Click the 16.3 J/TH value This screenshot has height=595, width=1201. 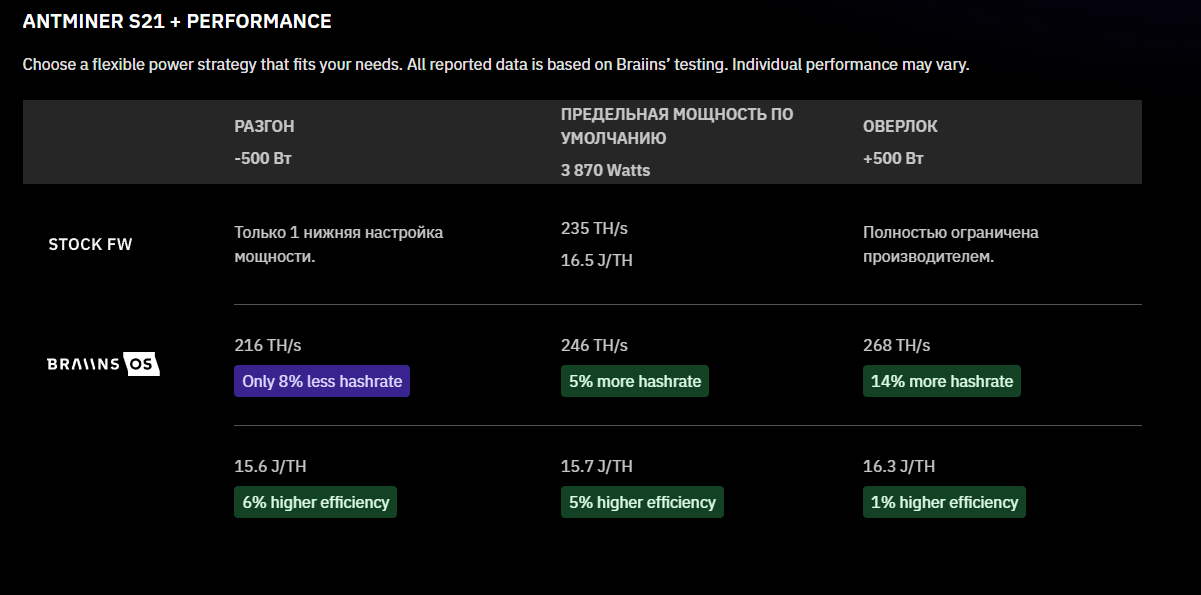click(x=899, y=466)
